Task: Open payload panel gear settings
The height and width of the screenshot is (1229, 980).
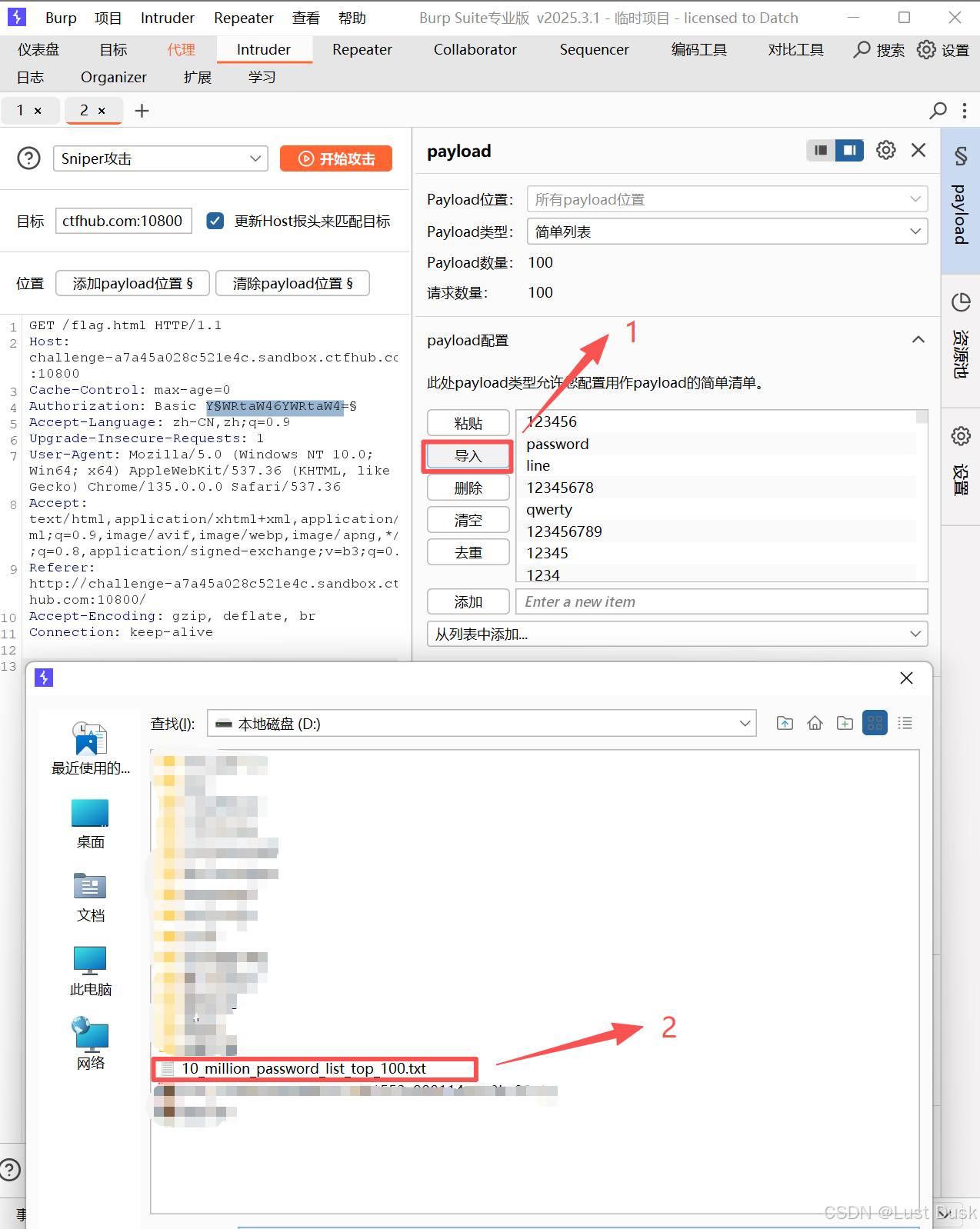Action: (886, 150)
